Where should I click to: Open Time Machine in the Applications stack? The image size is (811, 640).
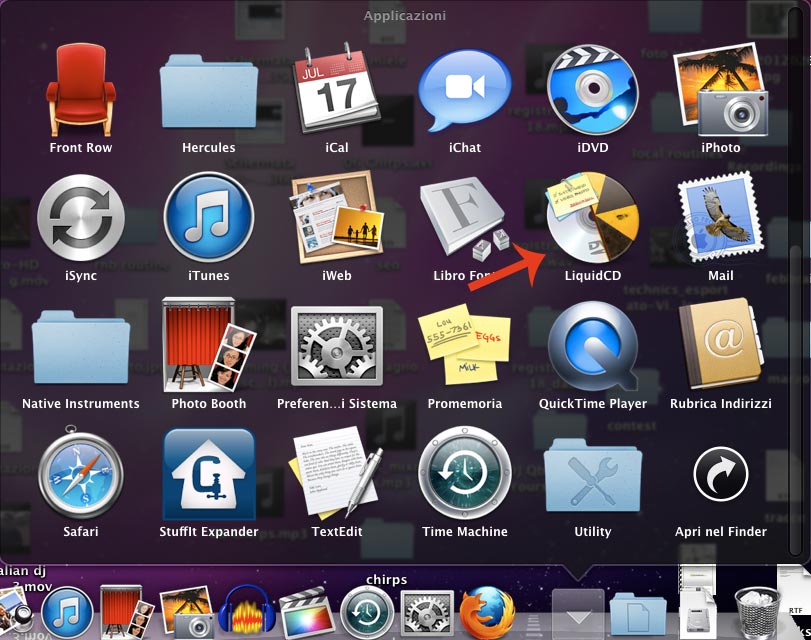click(x=464, y=473)
